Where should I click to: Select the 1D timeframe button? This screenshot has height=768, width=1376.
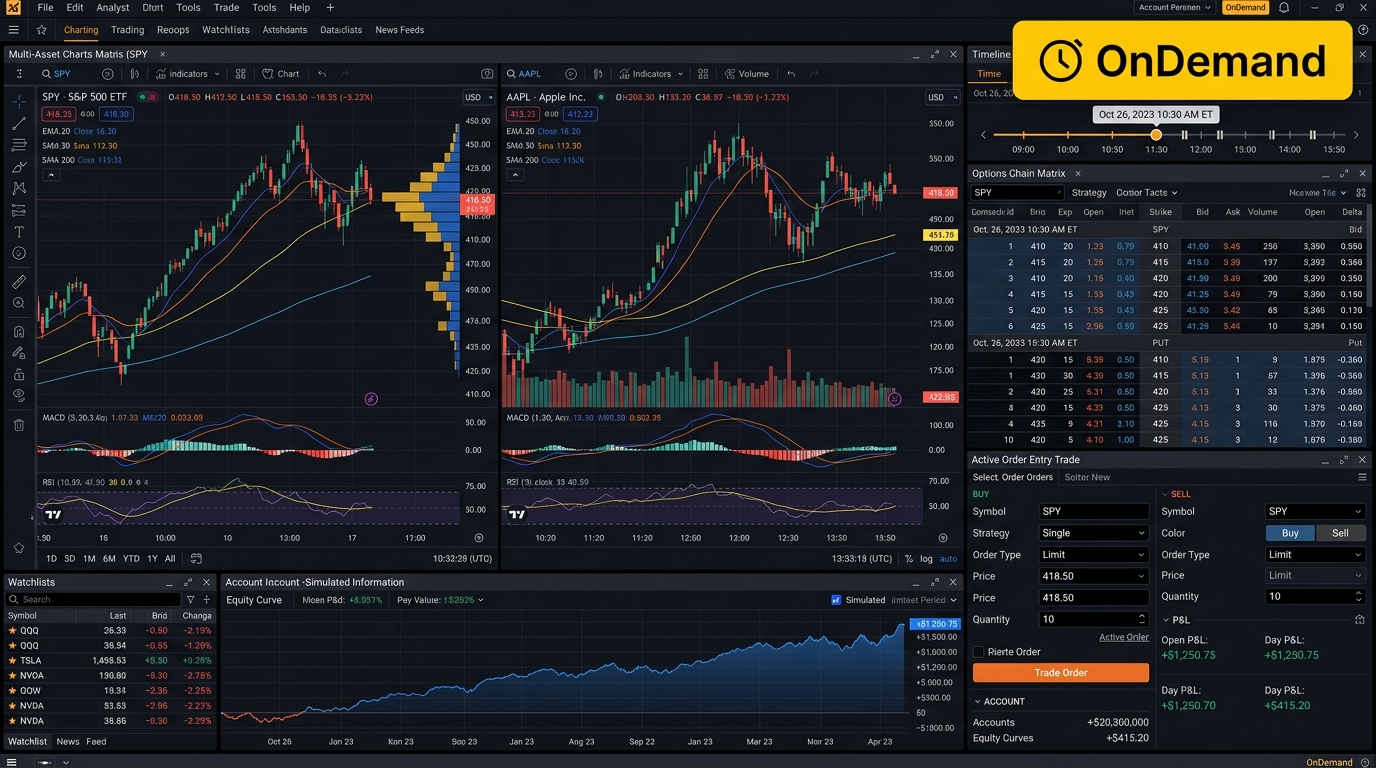coord(52,559)
